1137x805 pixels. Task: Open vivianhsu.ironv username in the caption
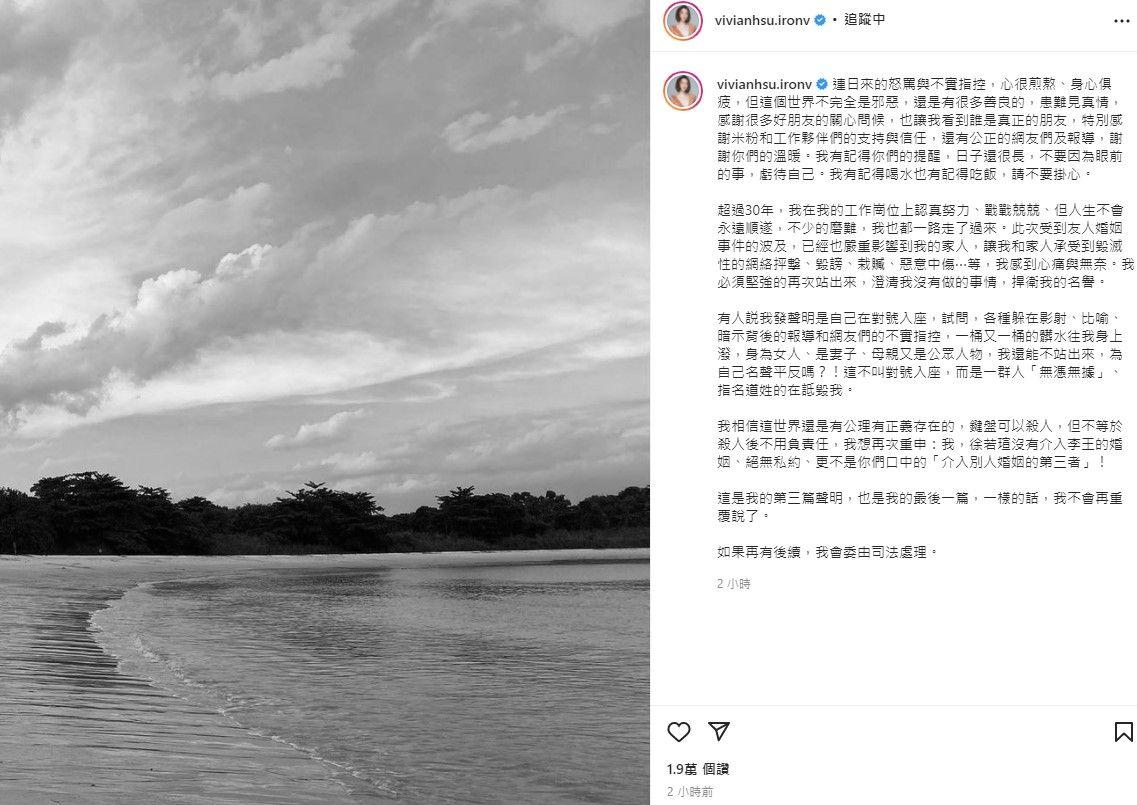(764, 84)
